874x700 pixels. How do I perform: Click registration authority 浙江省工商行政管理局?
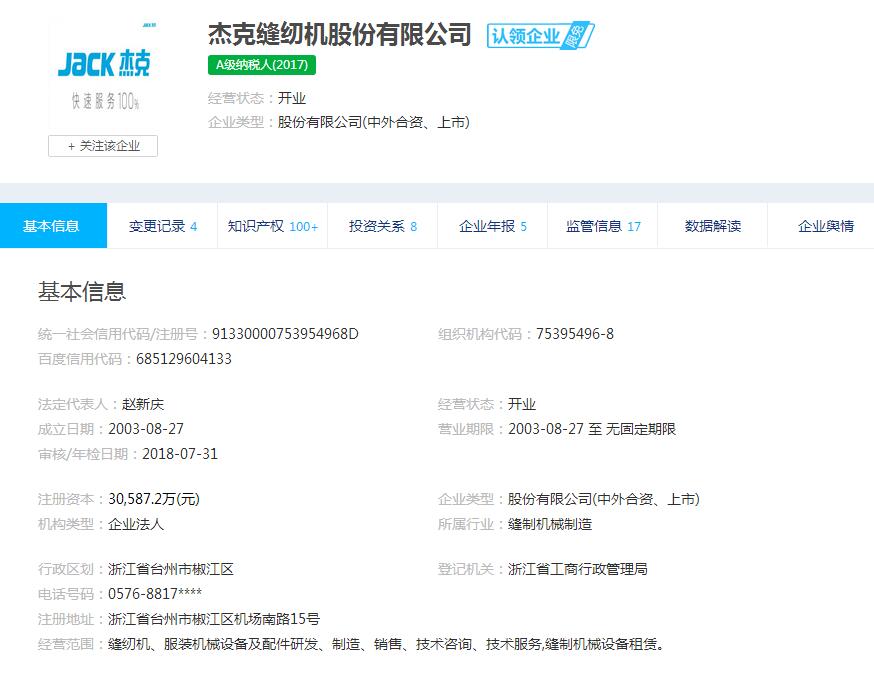tap(577, 569)
